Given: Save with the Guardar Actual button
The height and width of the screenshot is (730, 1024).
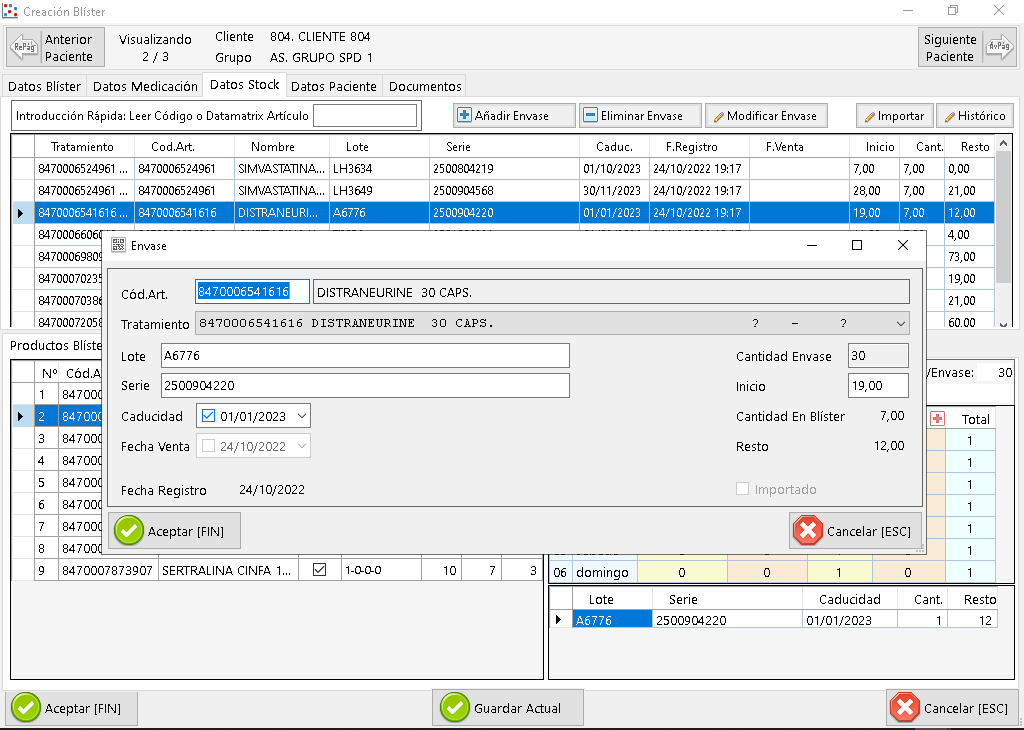Looking at the screenshot, I should pos(507,708).
